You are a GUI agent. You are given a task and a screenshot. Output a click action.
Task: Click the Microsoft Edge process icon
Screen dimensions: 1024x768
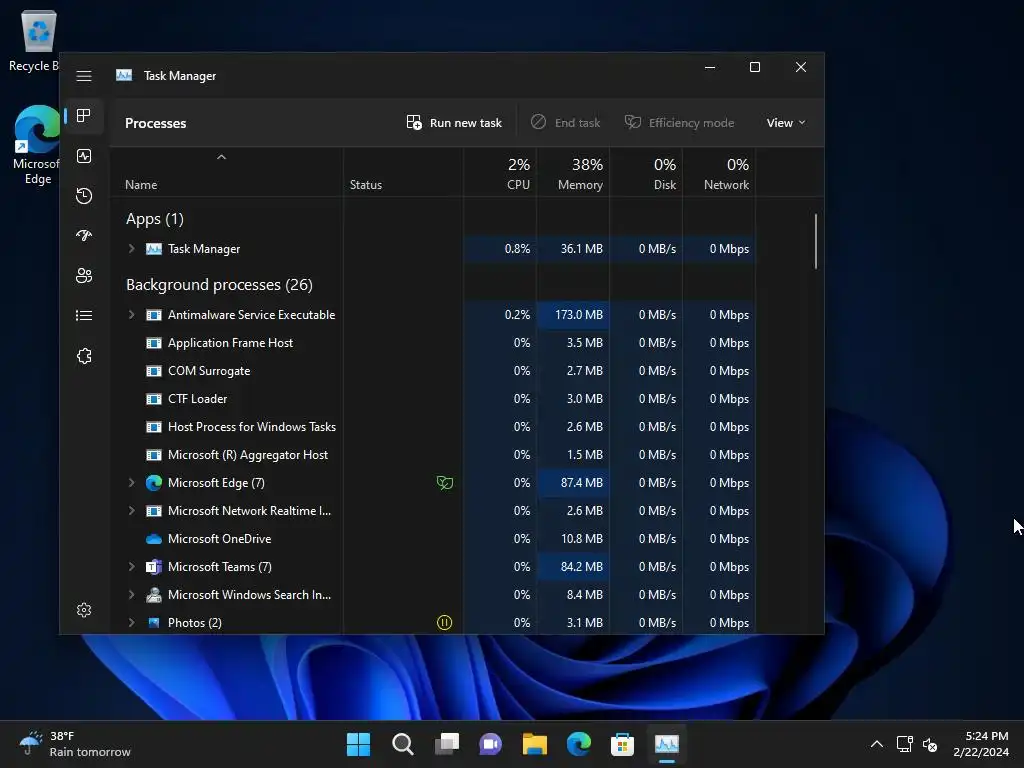(x=153, y=483)
